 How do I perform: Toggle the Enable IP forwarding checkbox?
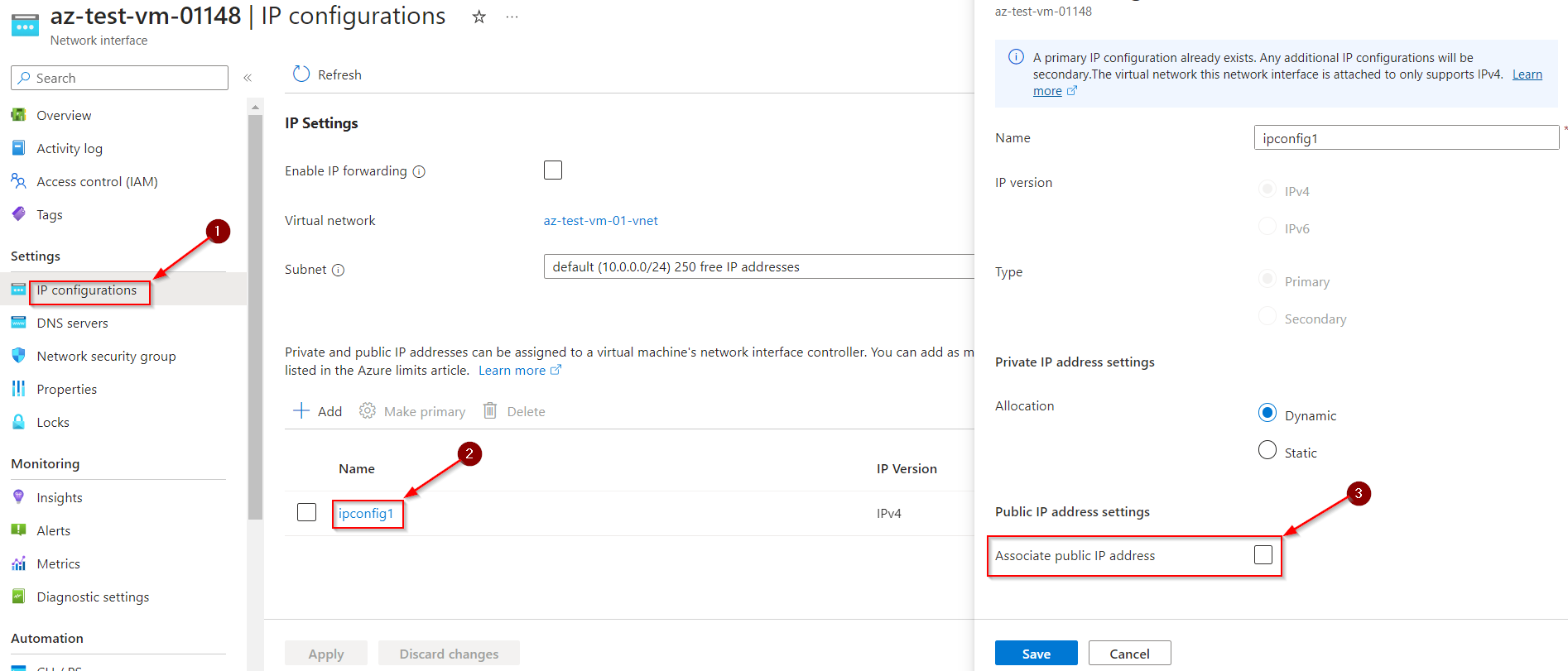[553, 170]
